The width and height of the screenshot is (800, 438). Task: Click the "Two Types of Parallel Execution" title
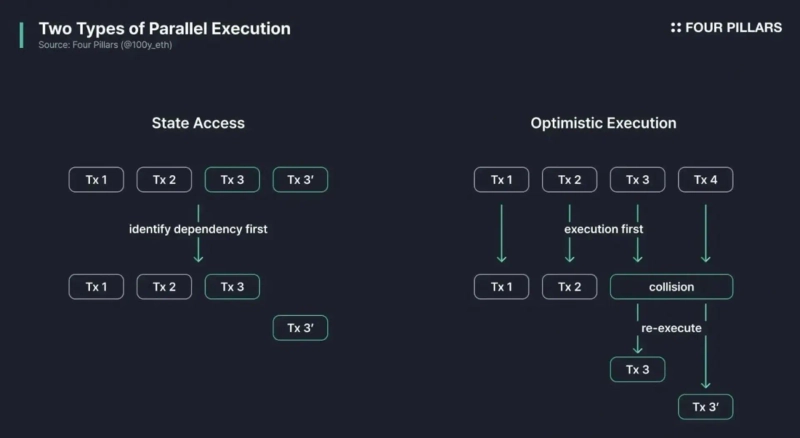click(165, 28)
